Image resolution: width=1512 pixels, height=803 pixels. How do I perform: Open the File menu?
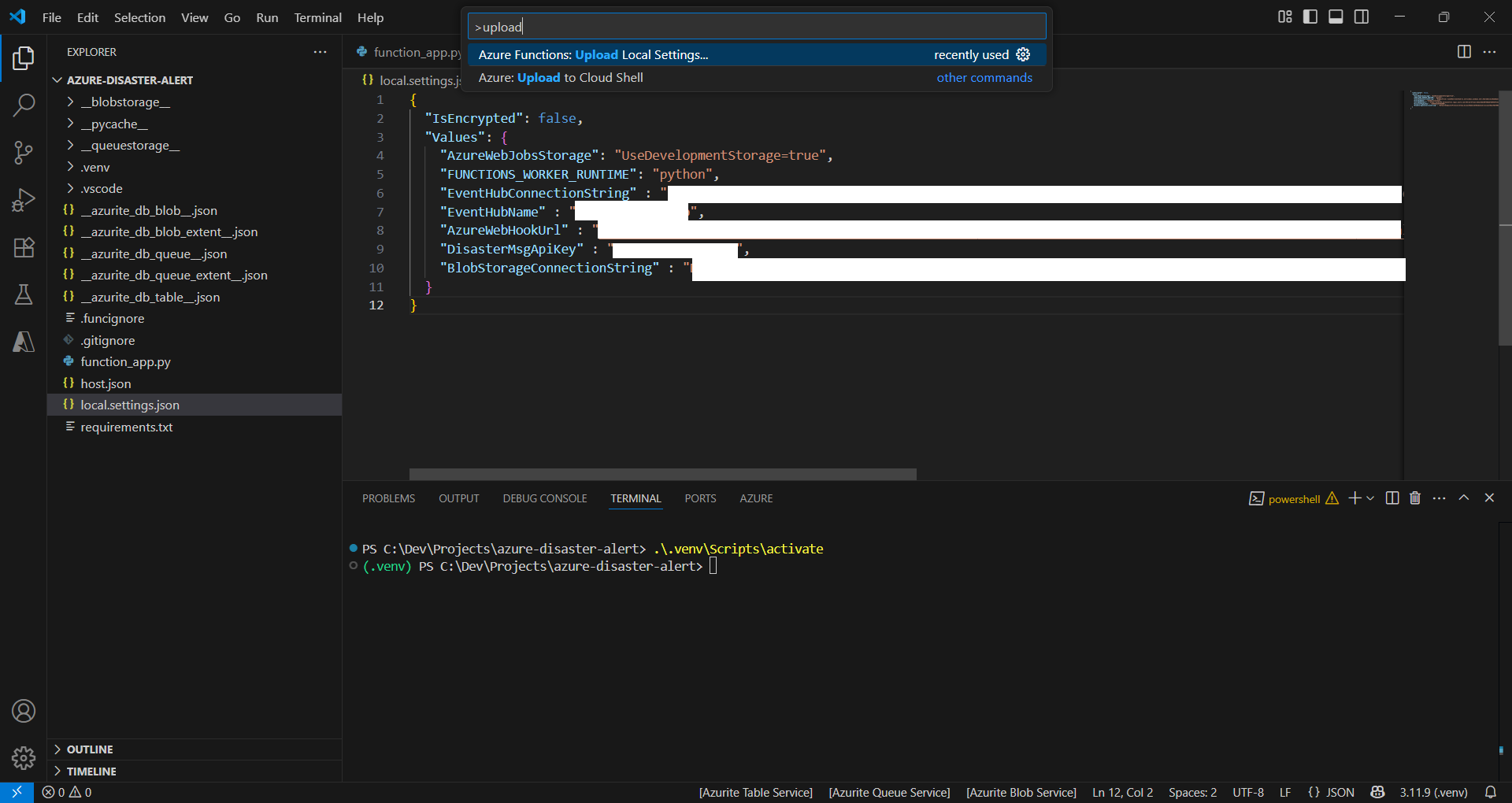52,17
